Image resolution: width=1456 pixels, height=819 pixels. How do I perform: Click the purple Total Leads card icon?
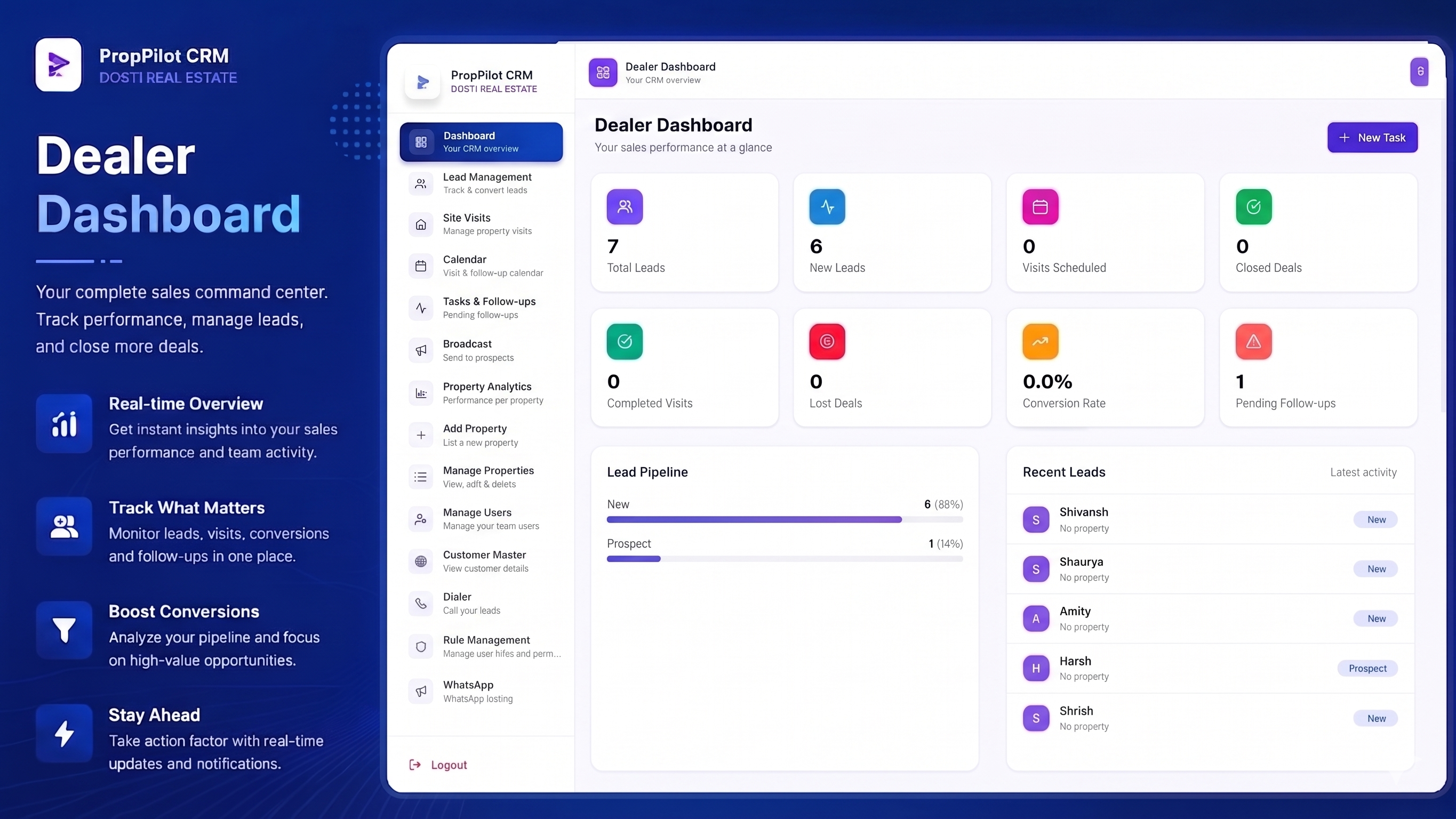tap(625, 207)
